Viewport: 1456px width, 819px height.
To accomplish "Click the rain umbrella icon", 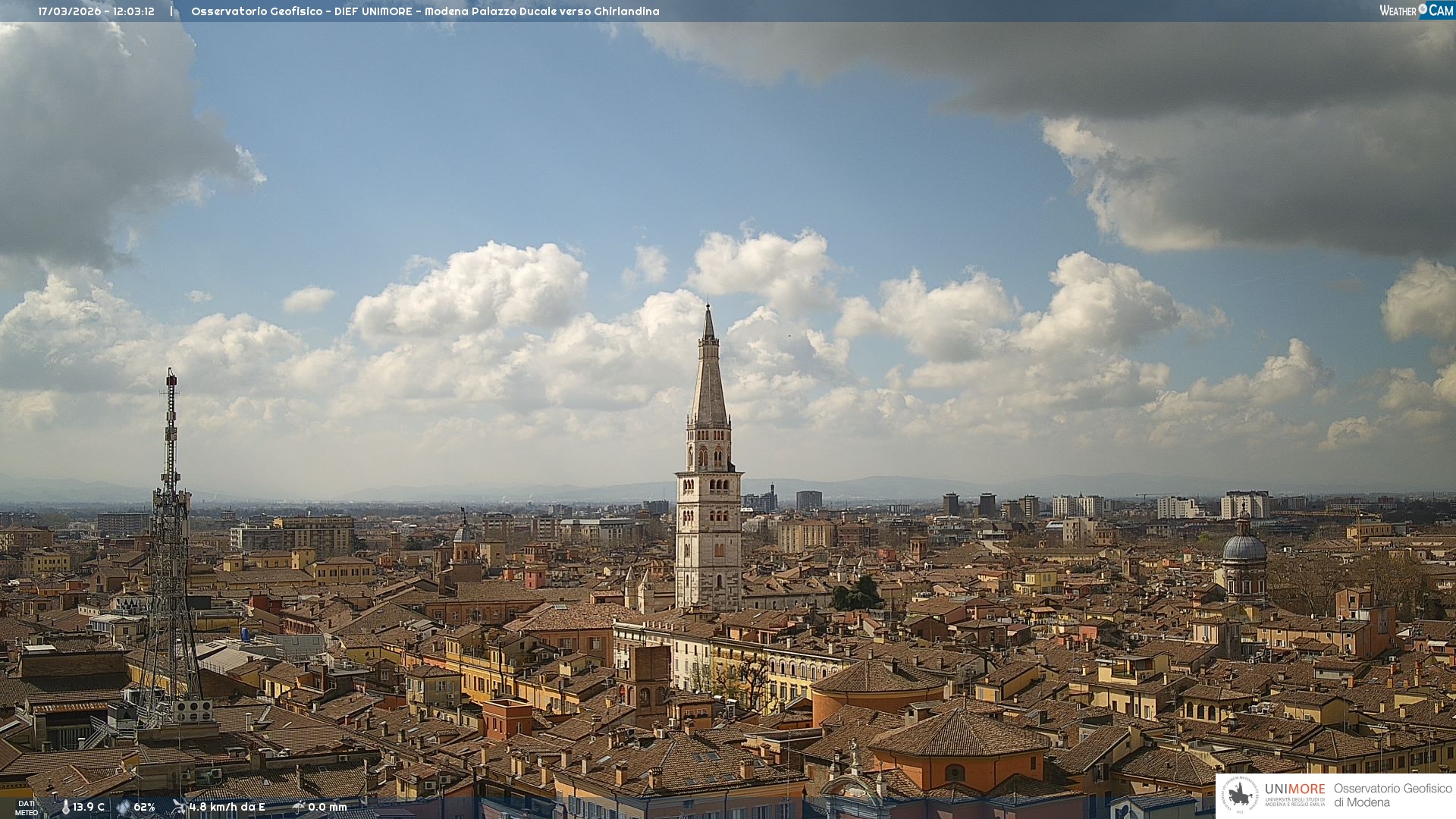I will point(299,807).
